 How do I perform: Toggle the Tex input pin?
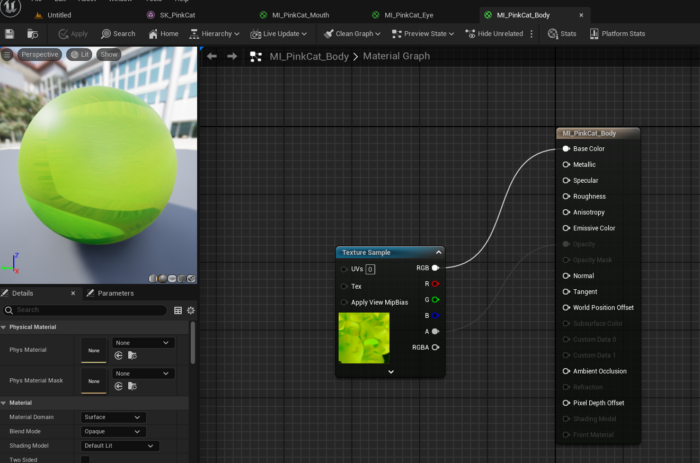point(344,286)
